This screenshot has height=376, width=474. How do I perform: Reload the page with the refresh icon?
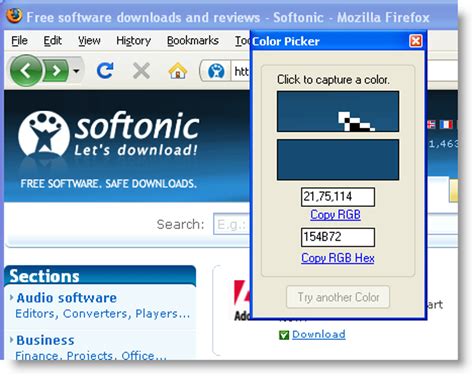pos(105,71)
